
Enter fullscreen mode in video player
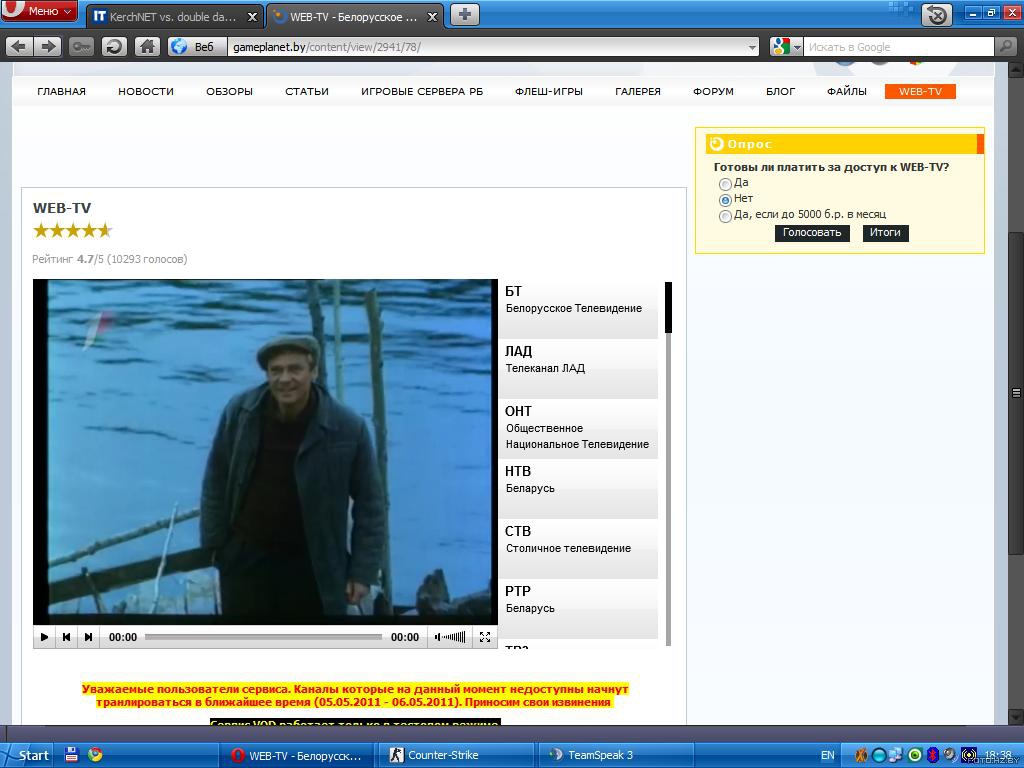(485, 637)
